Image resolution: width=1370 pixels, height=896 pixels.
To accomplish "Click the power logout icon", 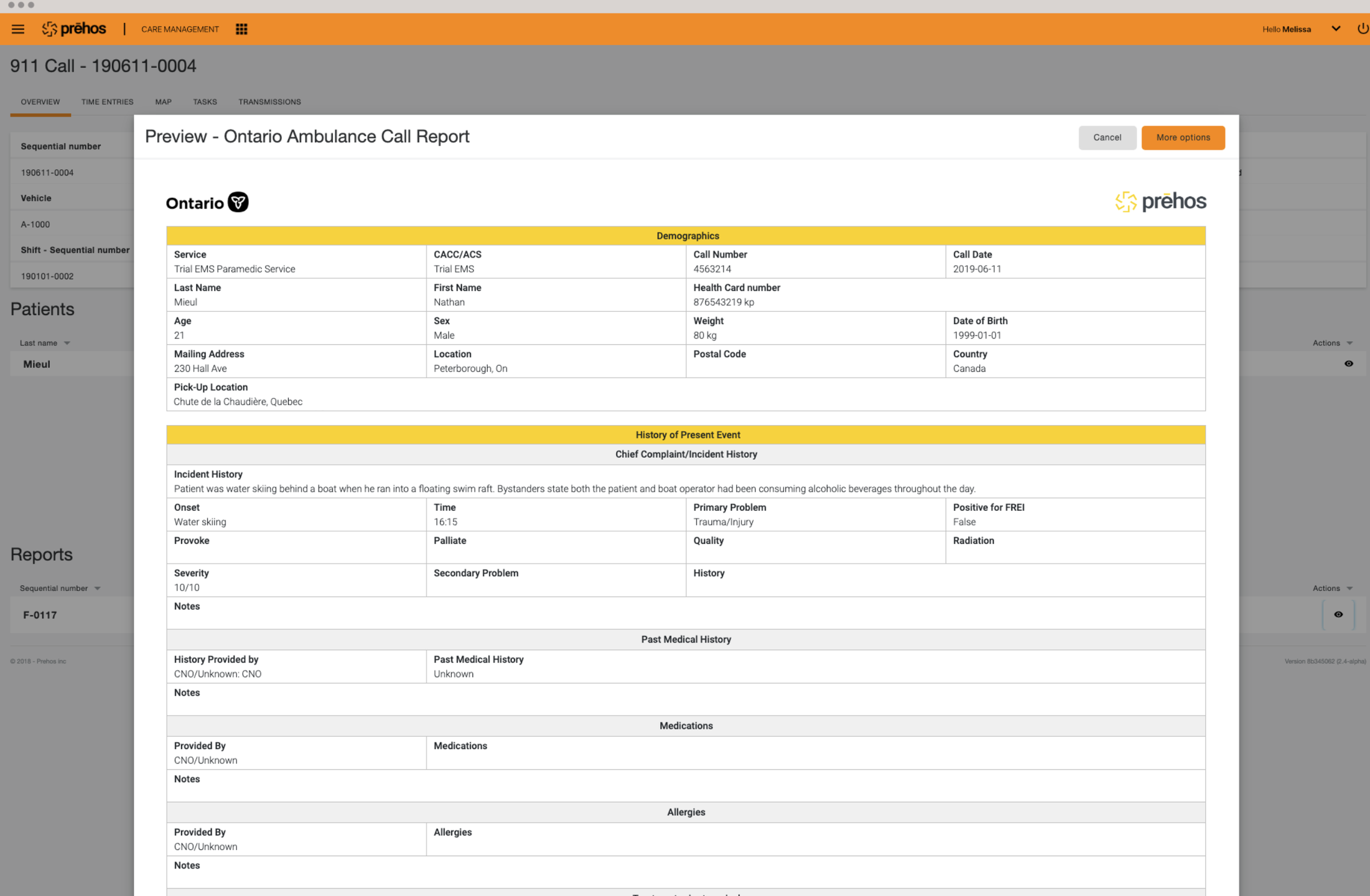I will click(1362, 29).
